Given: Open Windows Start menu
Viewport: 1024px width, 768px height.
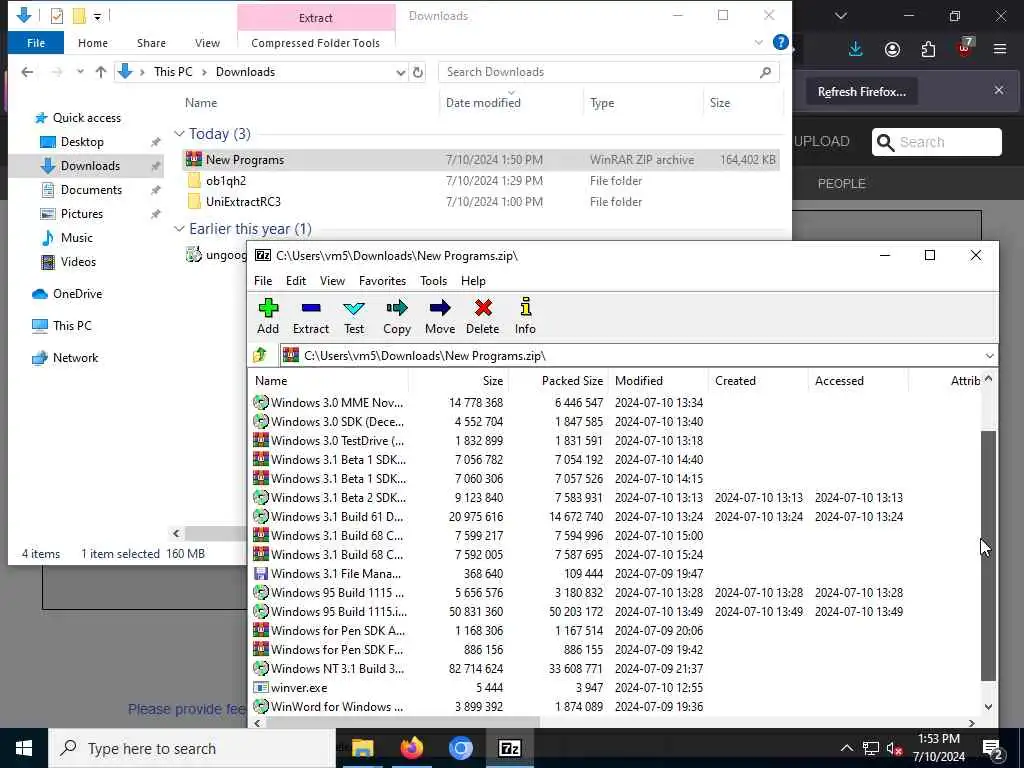Looking at the screenshot, I should (x=24, y=748).
